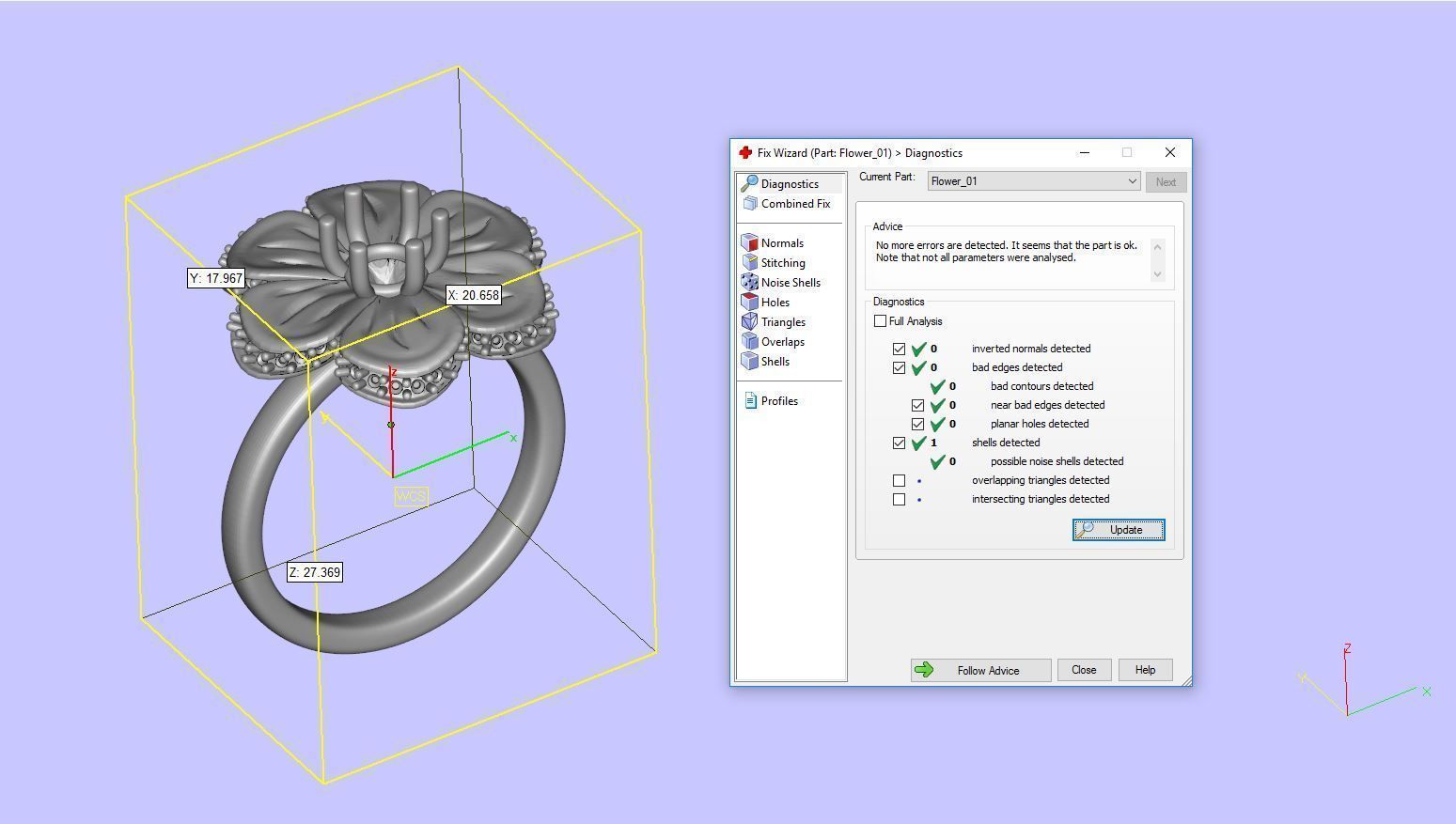The image size is (1456, 824).
Task: Click the red cross Fix Wizard title icon
Action: (x=745, y=153)
